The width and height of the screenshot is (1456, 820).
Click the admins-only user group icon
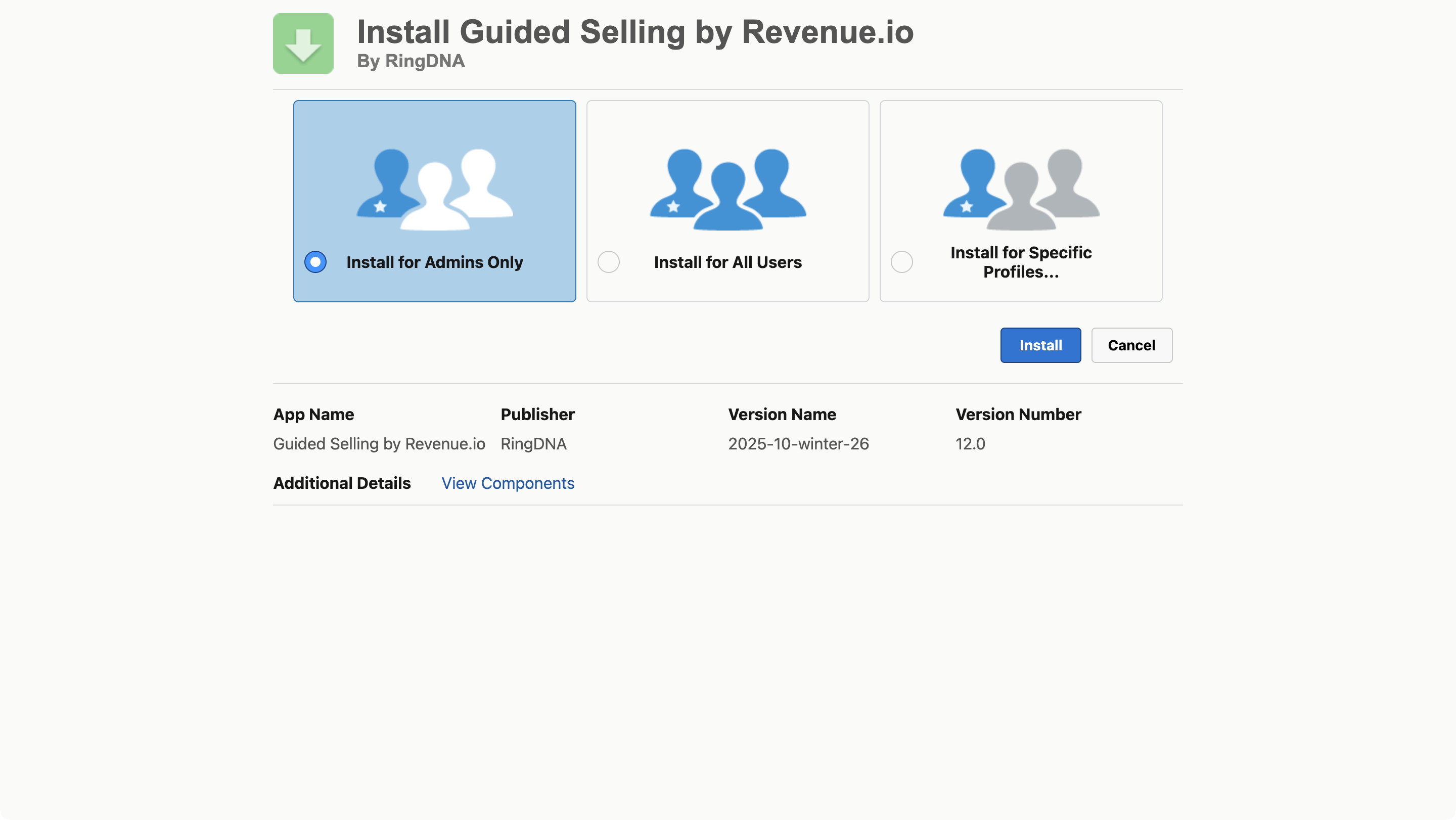click(434, 189)
